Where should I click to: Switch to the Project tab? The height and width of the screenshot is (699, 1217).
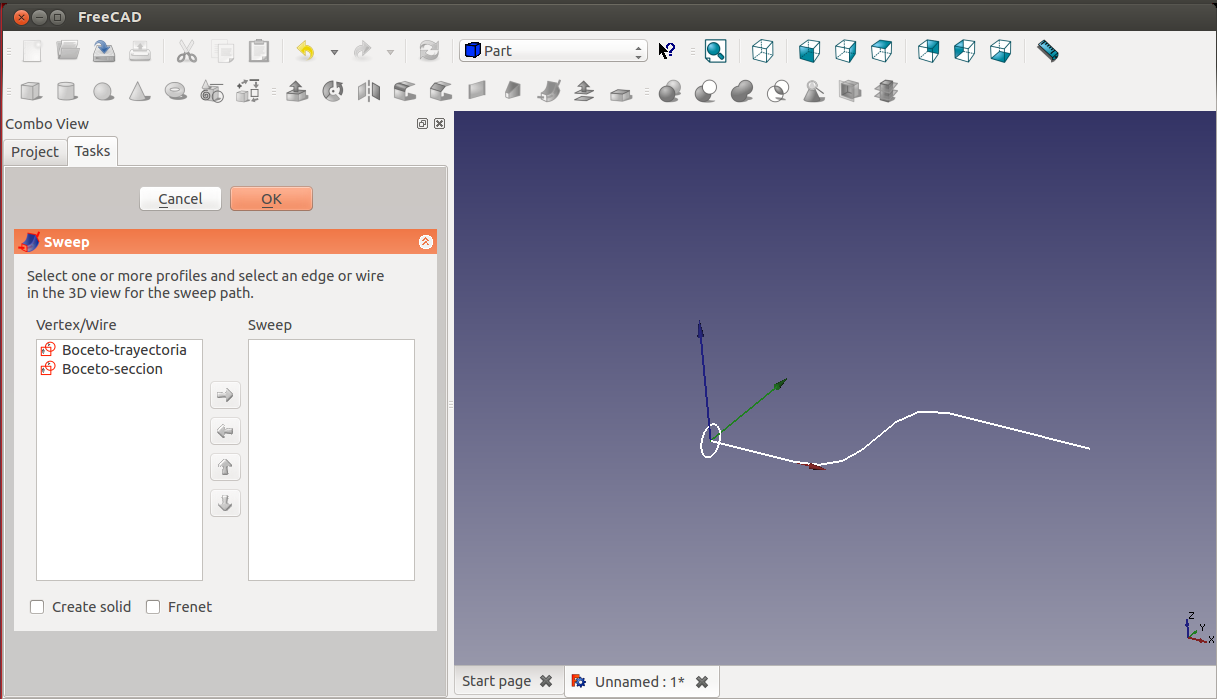point(35,152)
